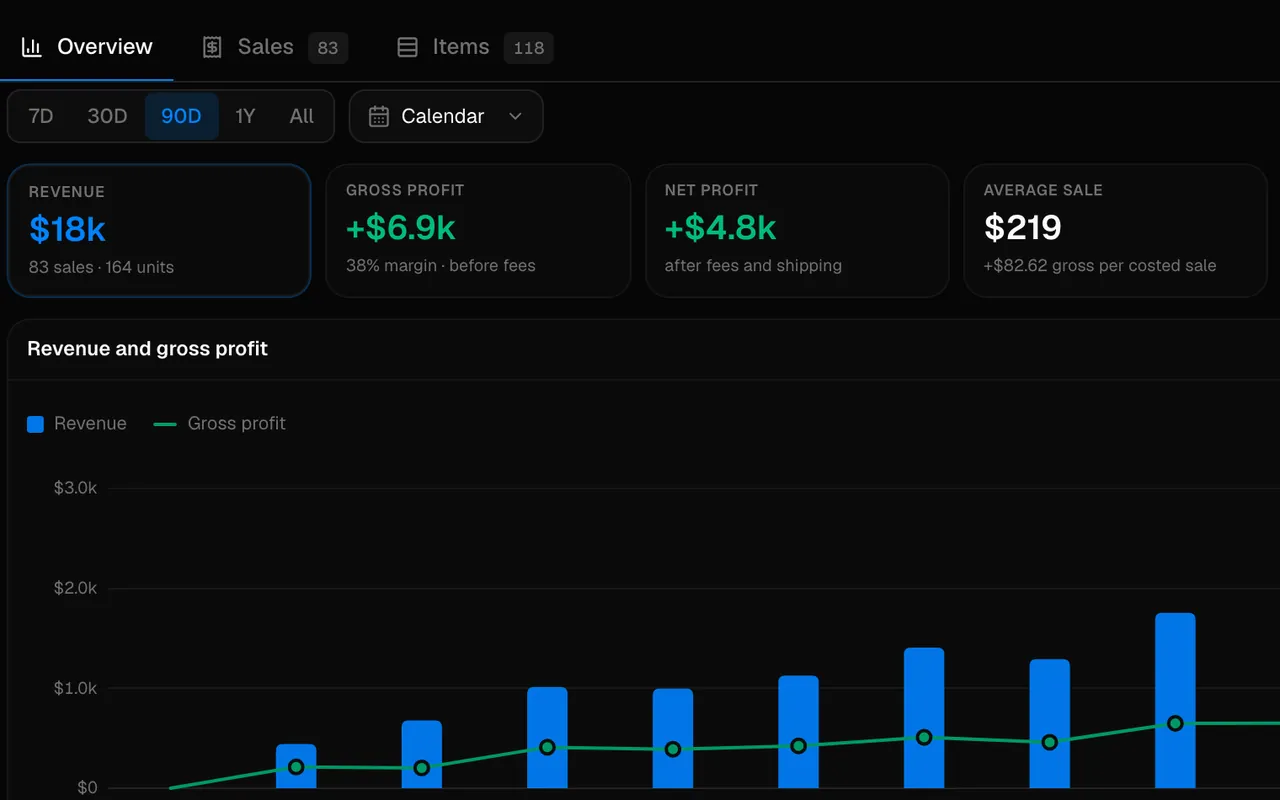Screen dimensions: 1280x800
Task: Select the 90D time range
Action: [x=181, y=116]
